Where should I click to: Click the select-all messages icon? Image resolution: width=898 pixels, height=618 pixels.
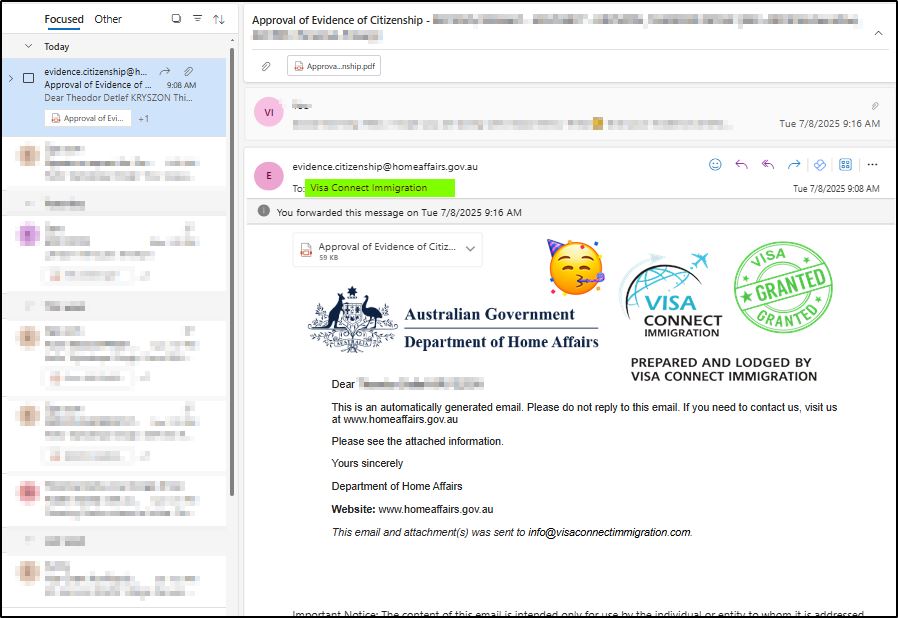click(x=176, y=18)
